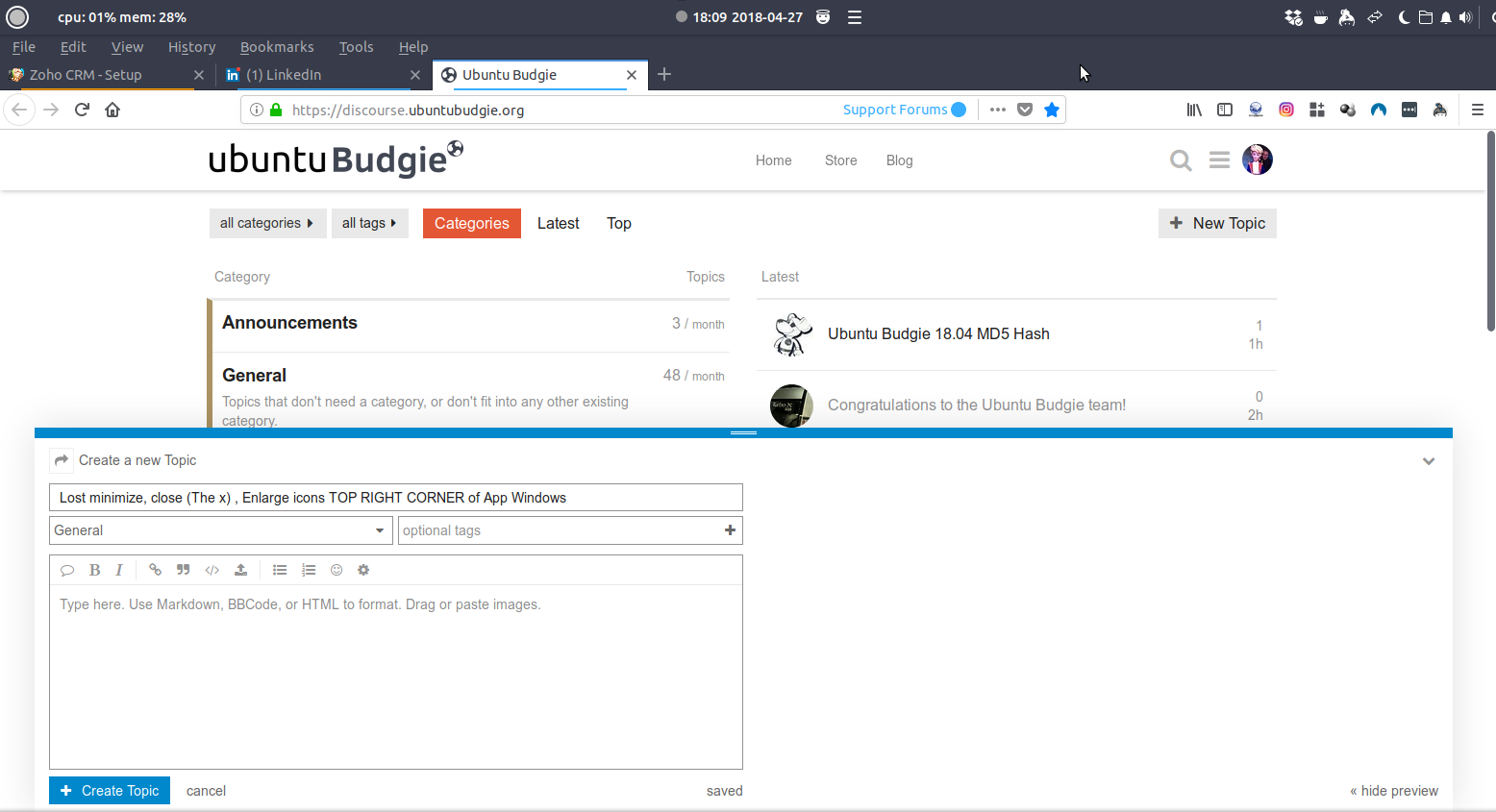Viewport: 1496px width, 812px height.
Task: Click the composer resize grip handle
Action: 743,433
